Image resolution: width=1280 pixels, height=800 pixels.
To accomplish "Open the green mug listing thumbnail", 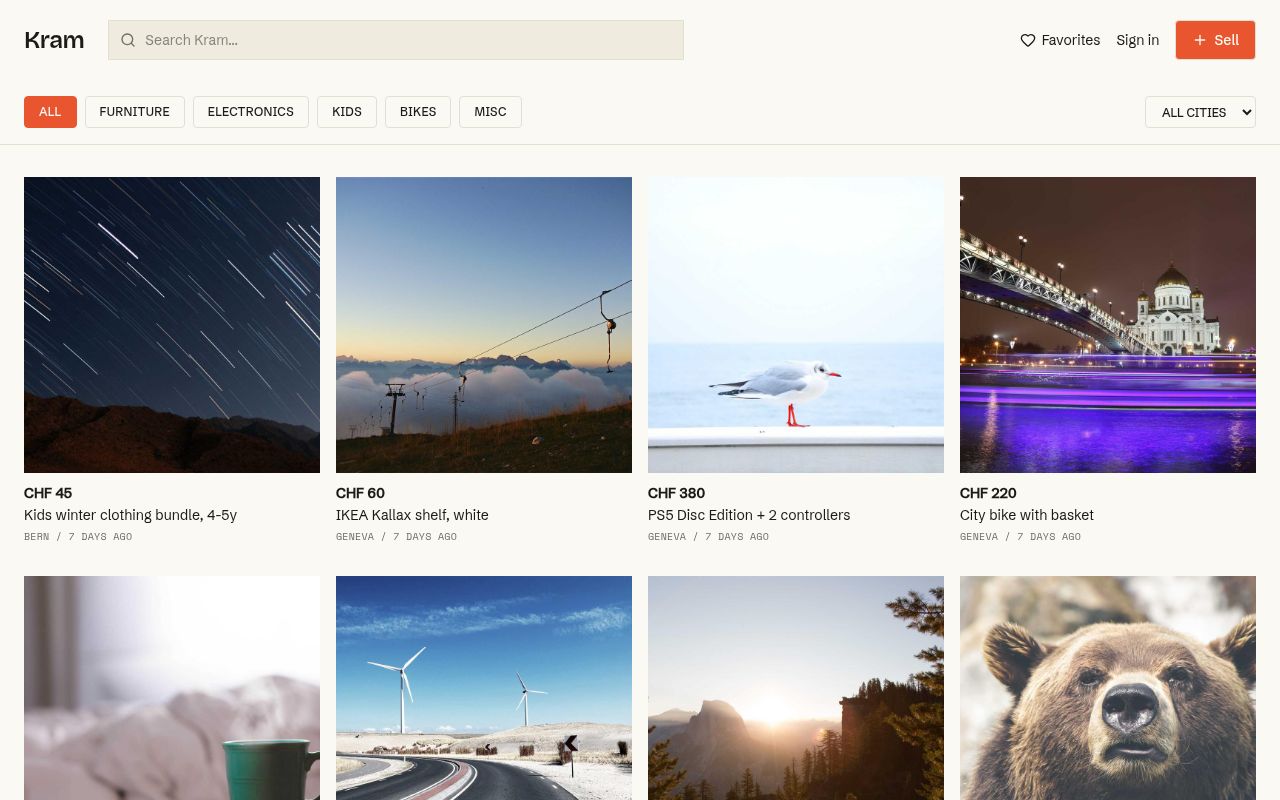I will (172, 688).
